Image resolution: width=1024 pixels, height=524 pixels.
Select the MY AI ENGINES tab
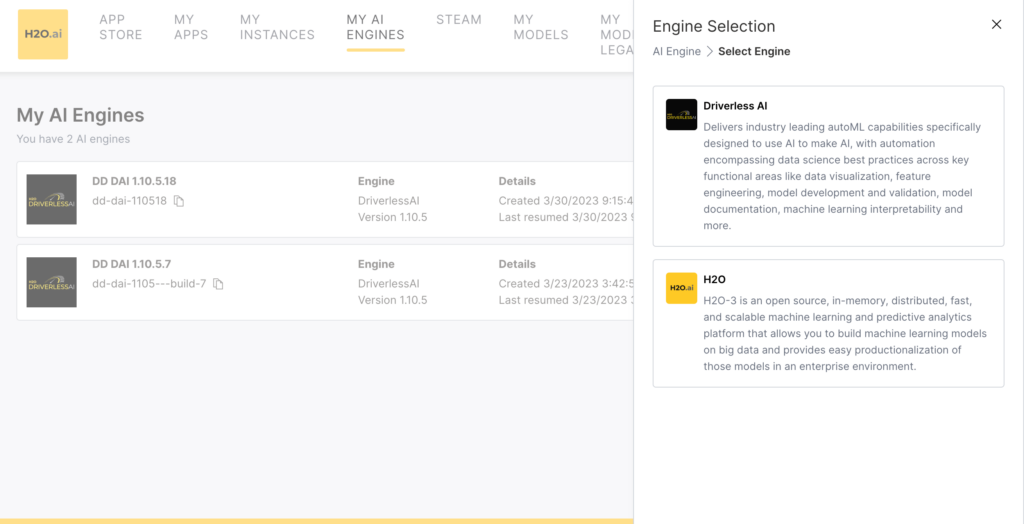click(x=376, y=27)
